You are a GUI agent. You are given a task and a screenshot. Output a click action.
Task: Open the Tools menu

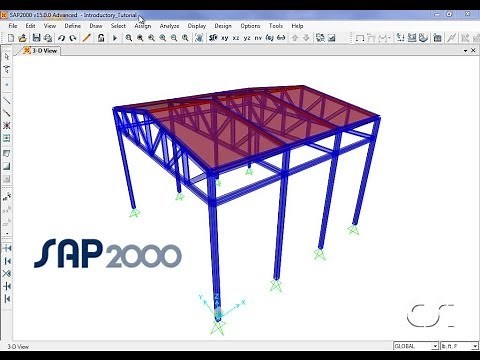tap(276, 26)
